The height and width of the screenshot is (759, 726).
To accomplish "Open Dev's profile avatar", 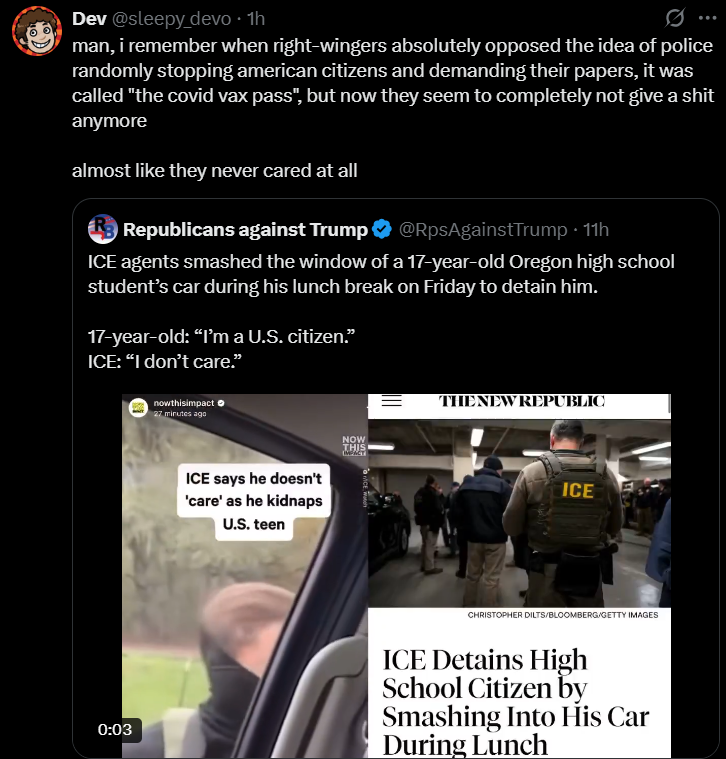I will pyautogui.click(x=37, y=31).
